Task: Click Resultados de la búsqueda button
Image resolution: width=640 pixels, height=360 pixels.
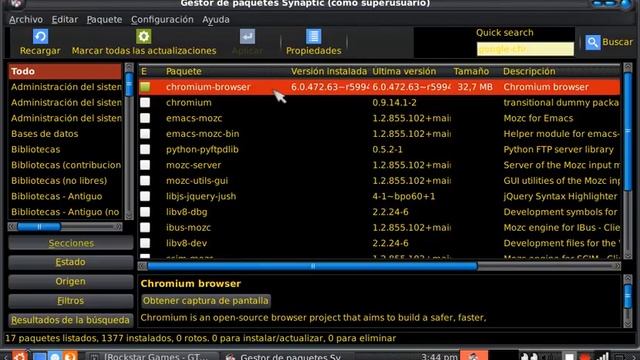Action: 71,320
